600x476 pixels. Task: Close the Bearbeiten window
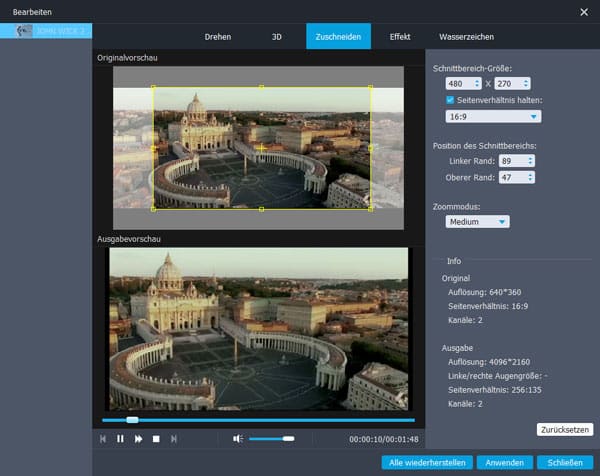(584, 12)
